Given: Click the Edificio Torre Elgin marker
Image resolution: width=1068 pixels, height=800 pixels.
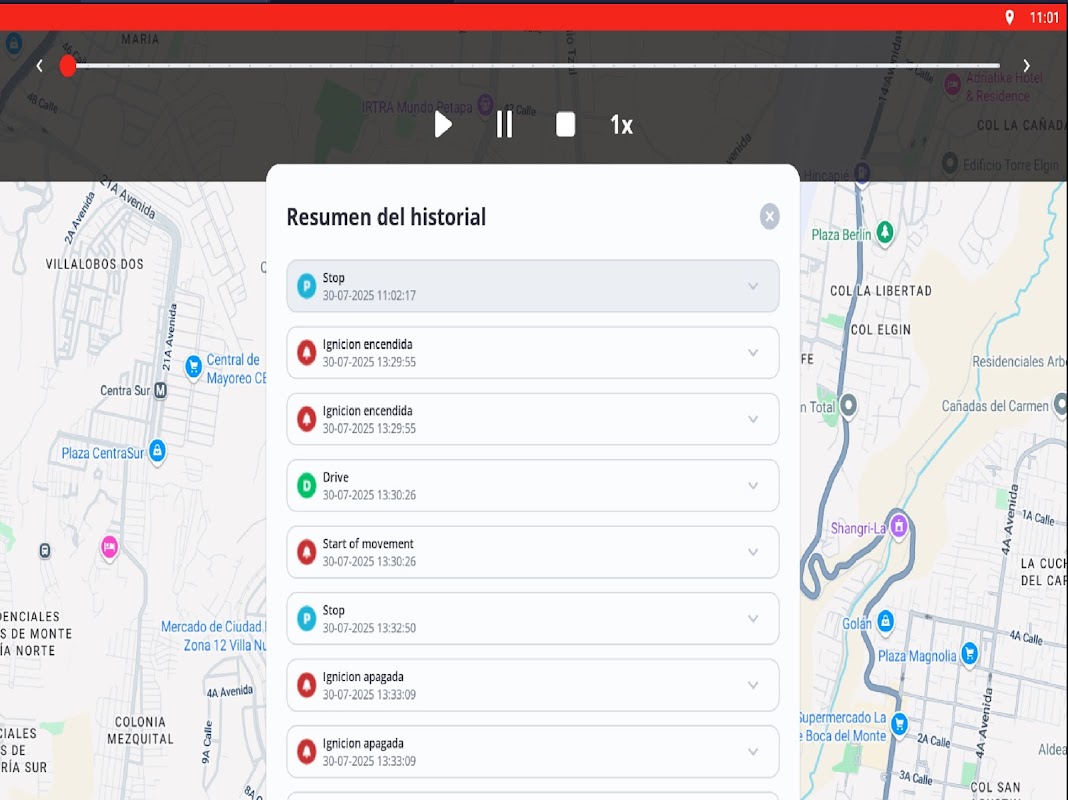Looking at the screenshot, I should (x=949, y=163).
